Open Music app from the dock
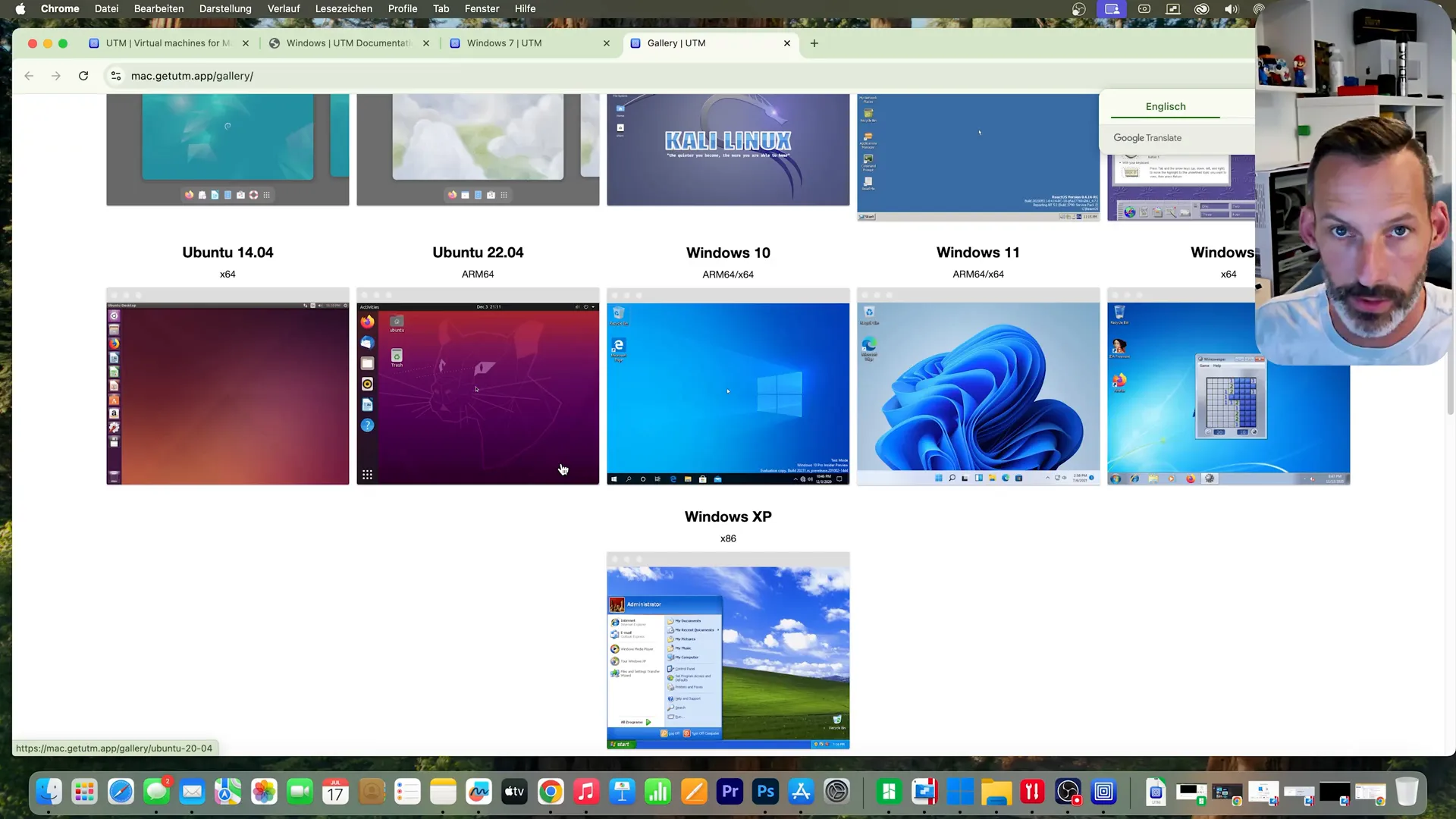Screen dimensions: 1456x819 coord(586,792)
